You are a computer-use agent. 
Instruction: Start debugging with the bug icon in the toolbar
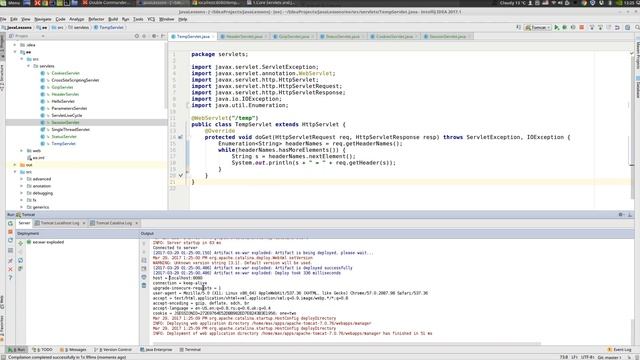coord(564,27)
